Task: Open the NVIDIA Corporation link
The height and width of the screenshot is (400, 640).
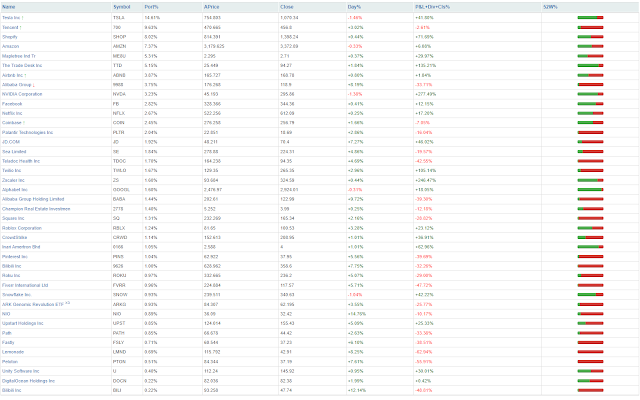Action: coord(22,94)
